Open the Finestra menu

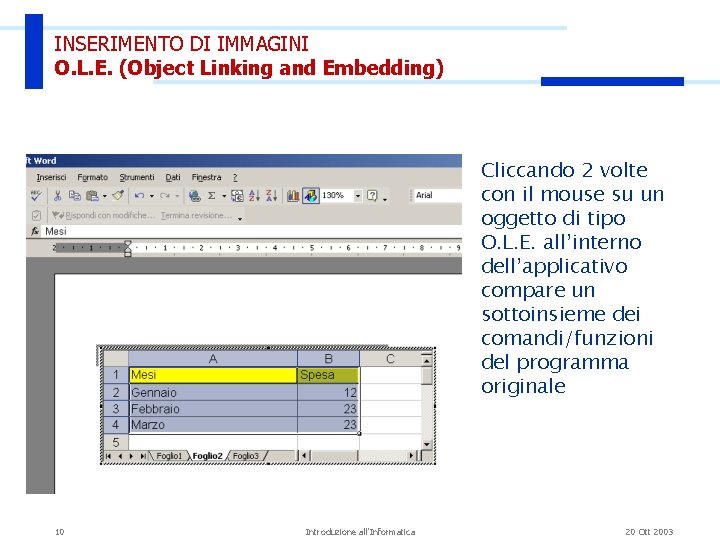click(206, 177)
